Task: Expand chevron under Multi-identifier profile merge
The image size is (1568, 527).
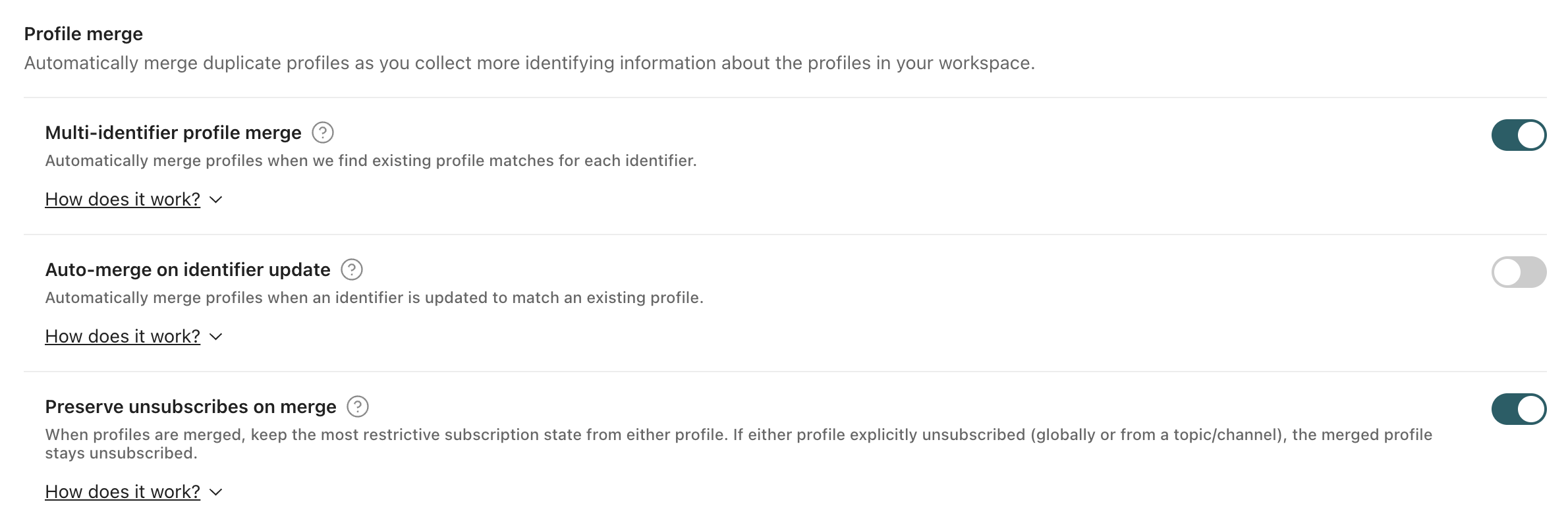Action: click(216, 200)
